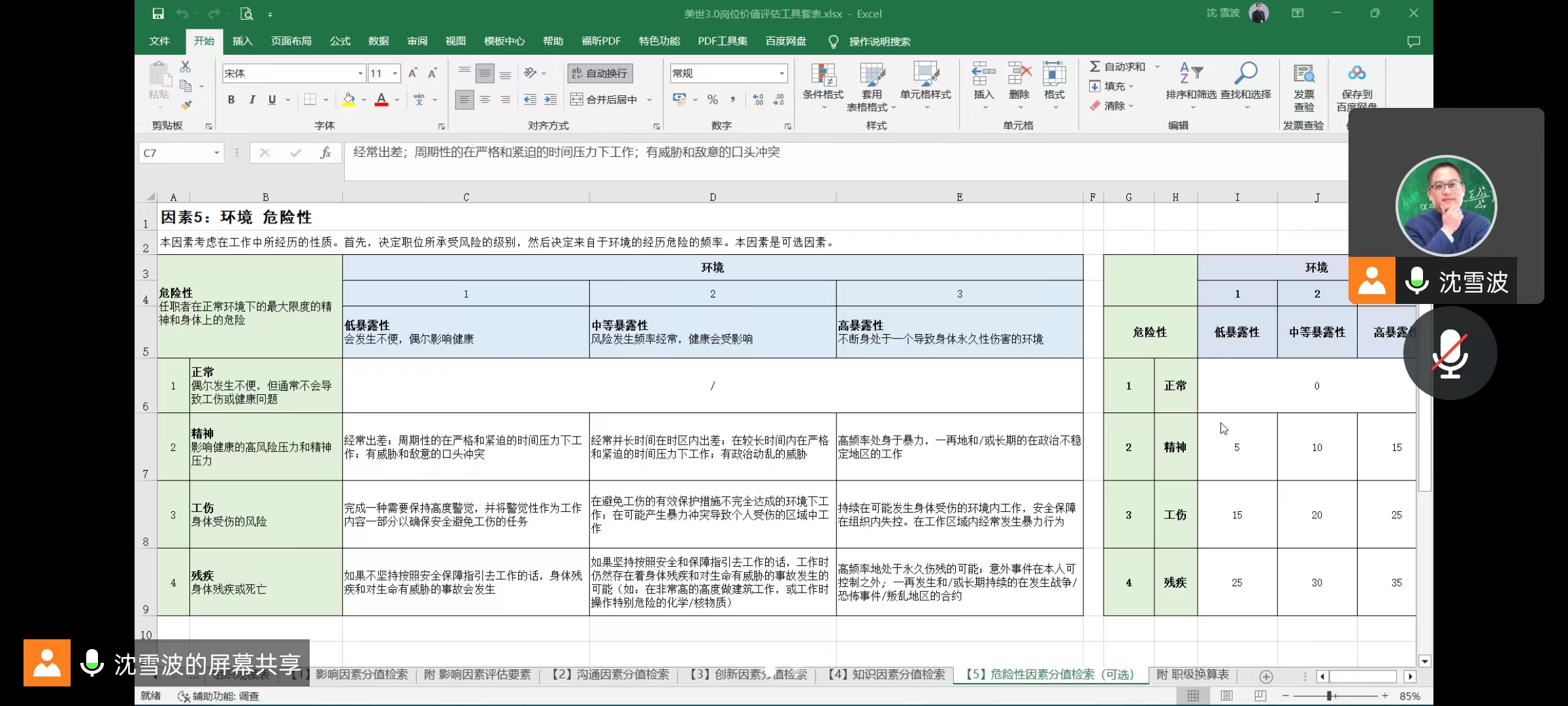This screenshot has width=1568, height=706.
Task: Click the Format Painter brush icon
Action: click(x=186, y=105)
